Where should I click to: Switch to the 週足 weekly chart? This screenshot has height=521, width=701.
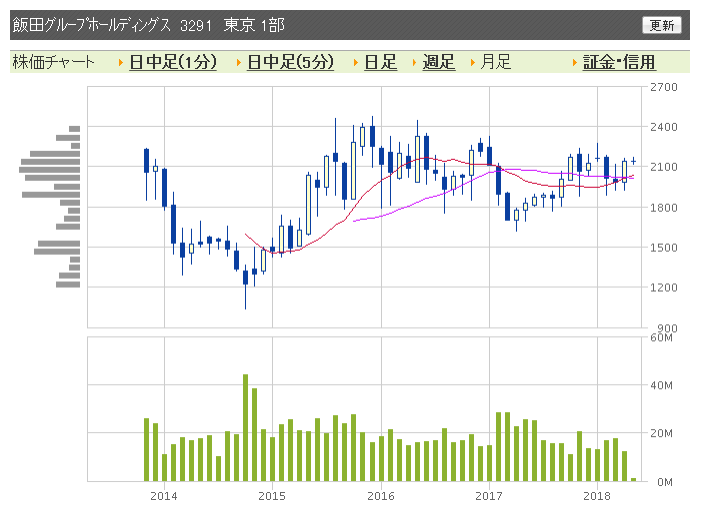click(439, 62)
